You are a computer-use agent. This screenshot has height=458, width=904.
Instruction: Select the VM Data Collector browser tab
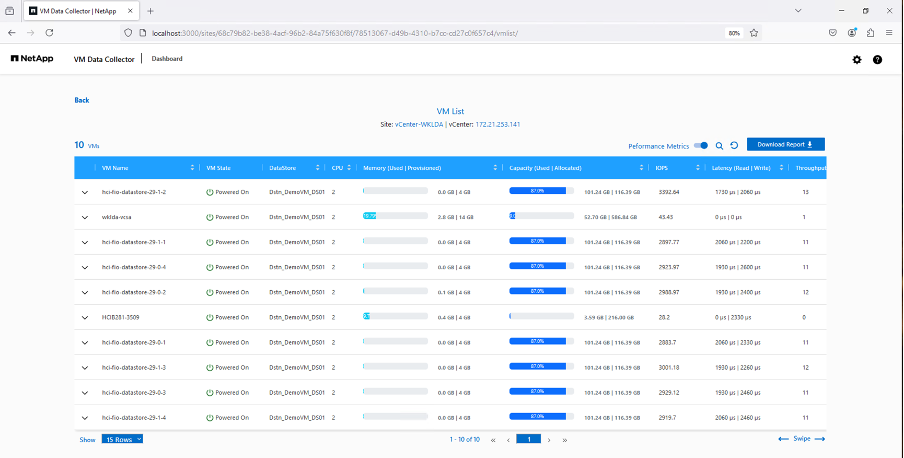click(75, 10)
